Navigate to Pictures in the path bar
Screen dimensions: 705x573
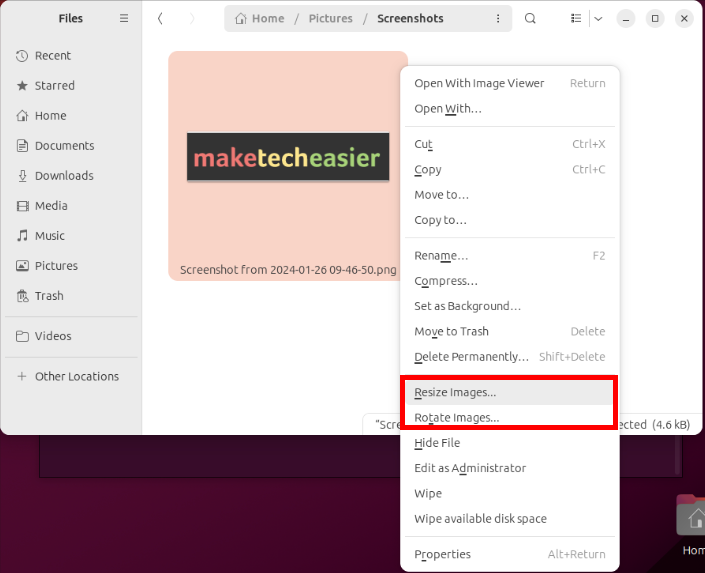(x=330, y=18)
